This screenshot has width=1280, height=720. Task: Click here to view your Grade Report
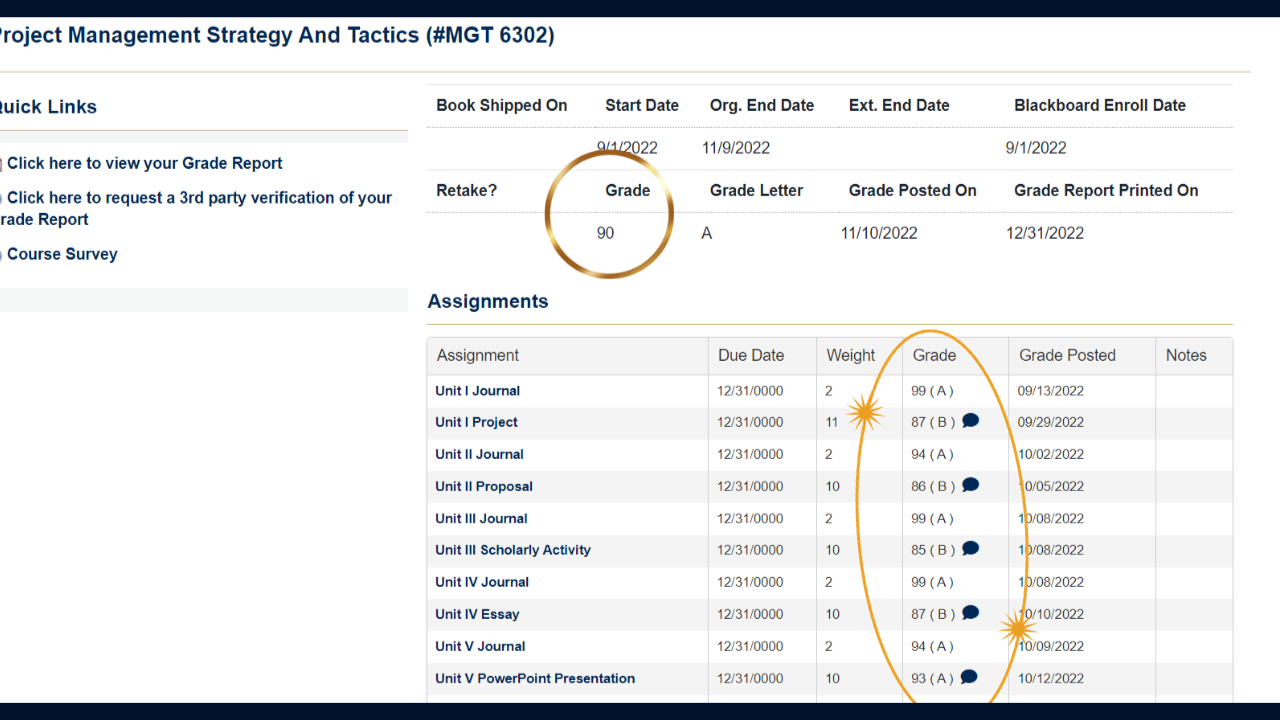click(144, 163)
